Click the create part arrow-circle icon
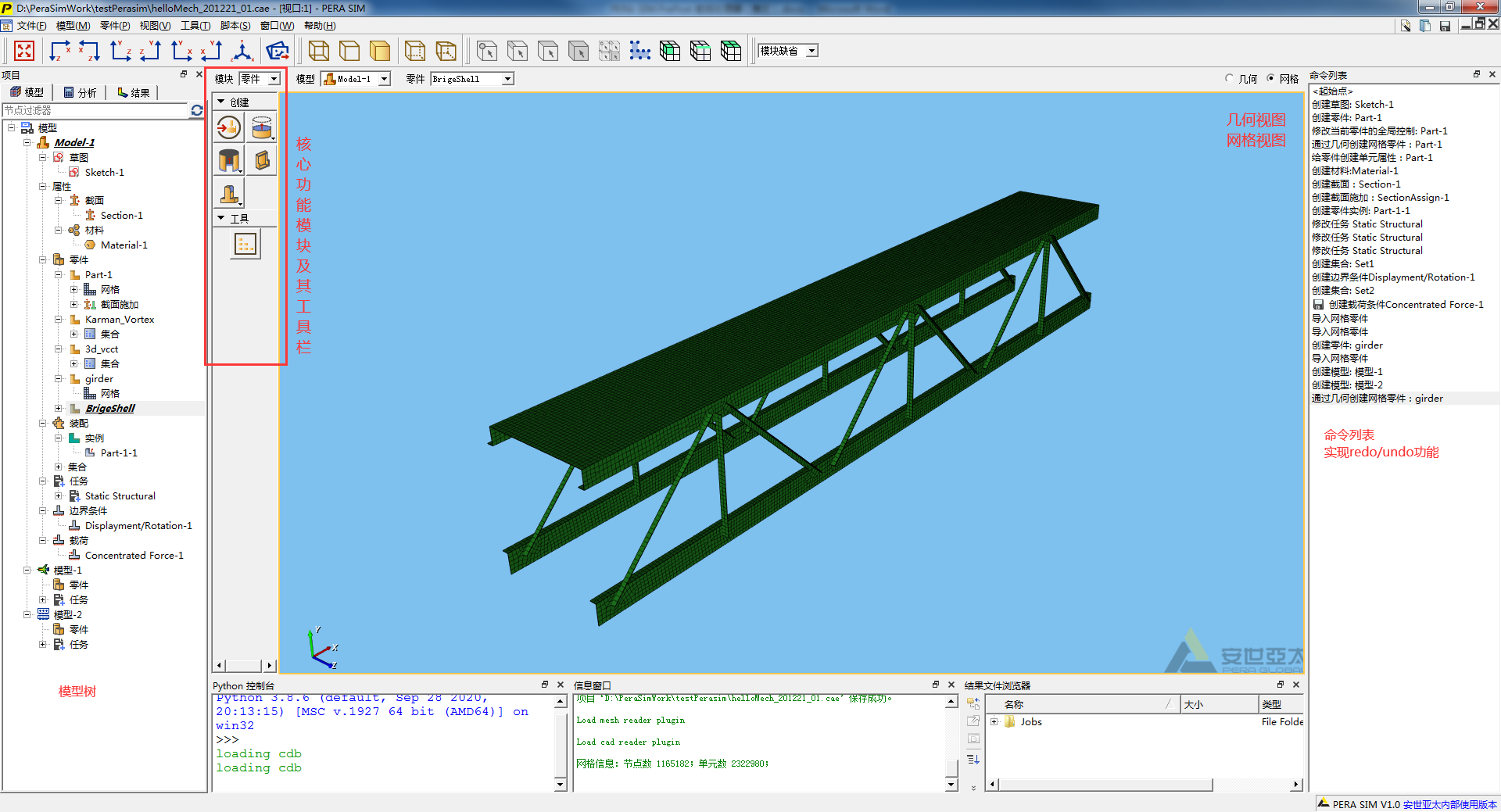The image size is (1501, 812). click(x=229, y=127)
